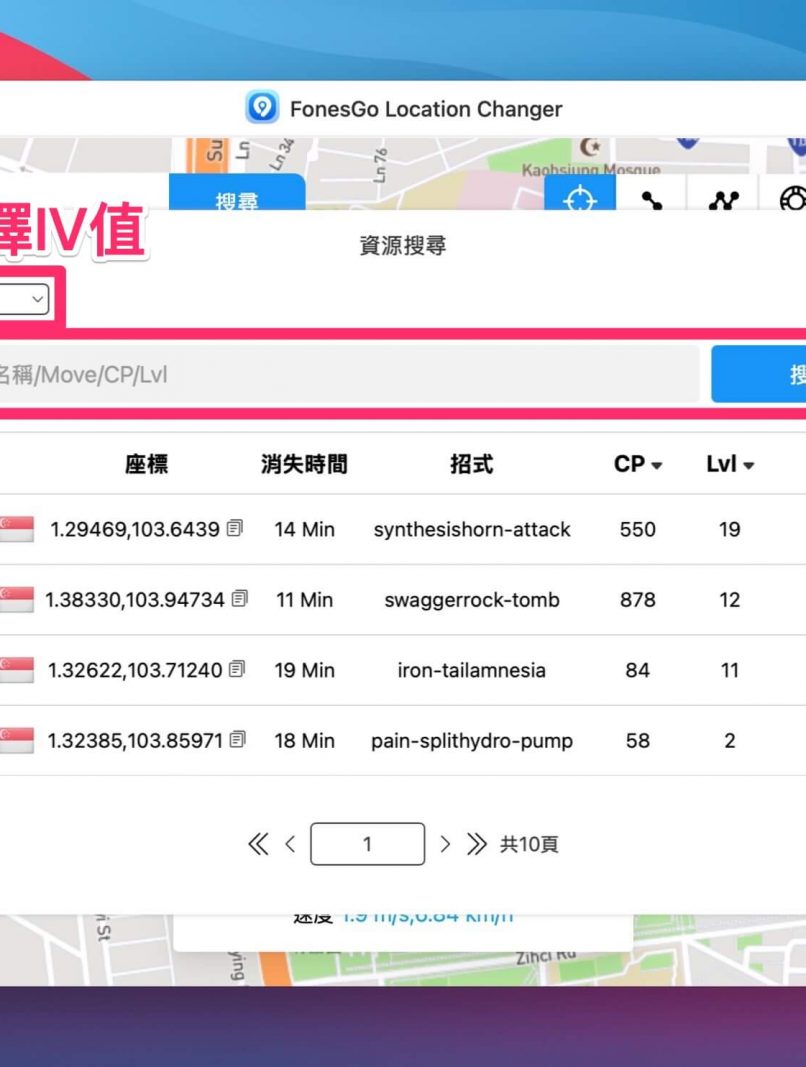The image size is (806, 1067).
Task: Select the two-spot route mode icon
Action: 651,199
